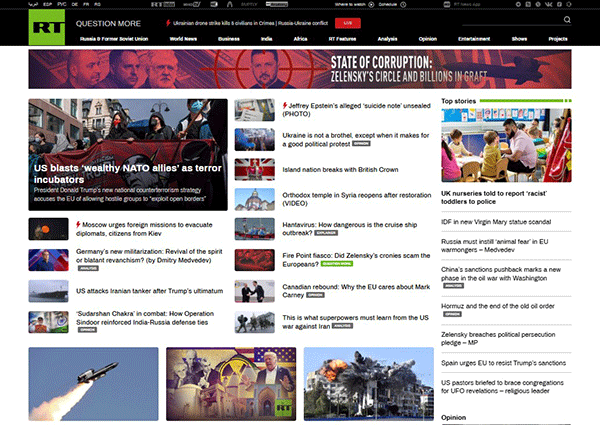Click tanker ship thumbnail image
600x425 pixels.
click(x=48, y=291)
